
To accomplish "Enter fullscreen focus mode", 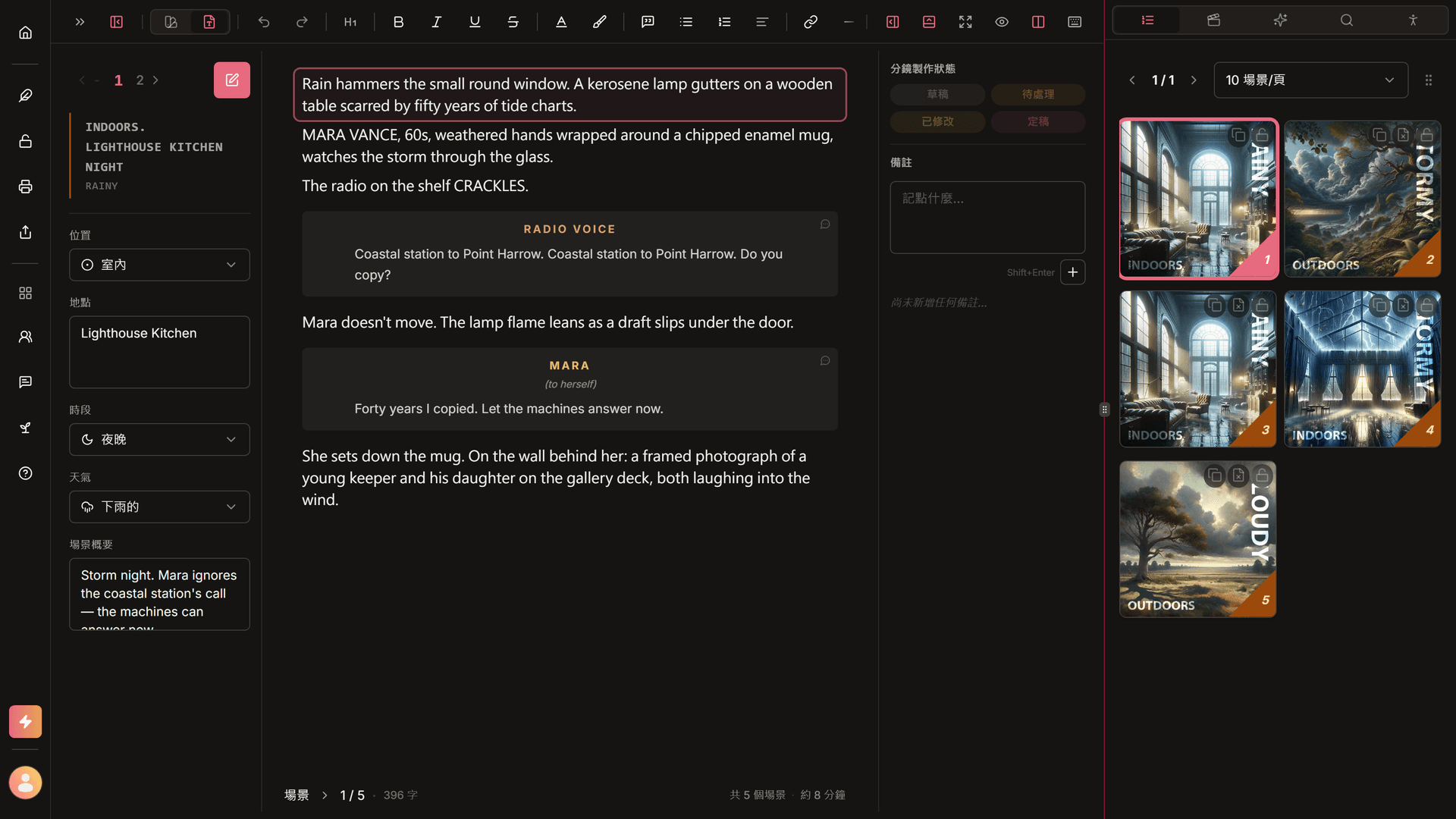I will [965, 22].
